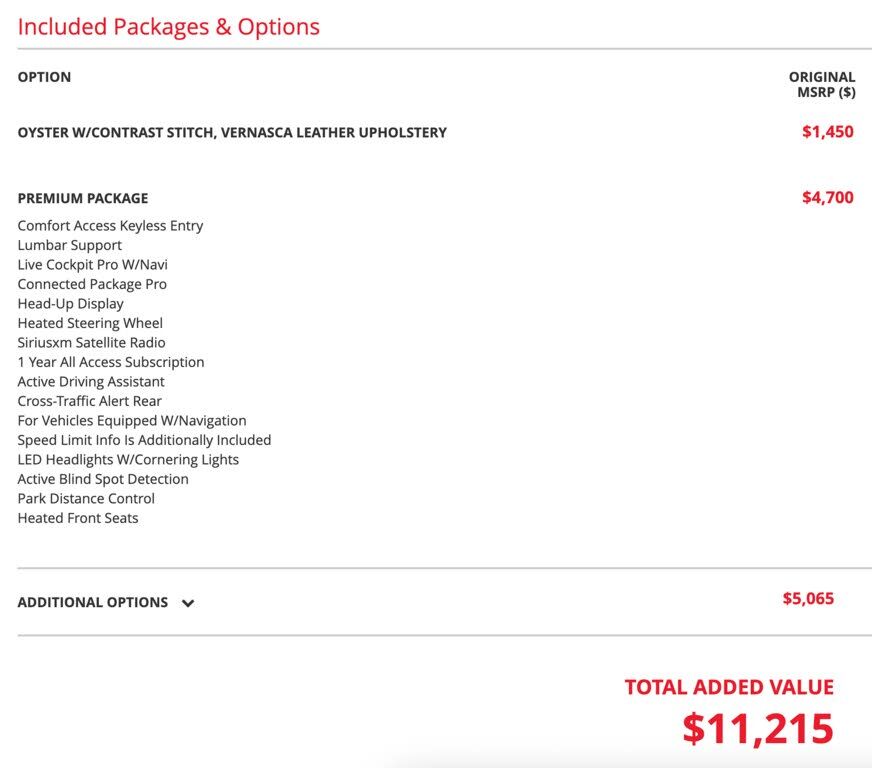Expand the Additional Options chevron
The width and height of the screenshot is (872, 768).
click(x=188, y=603)
